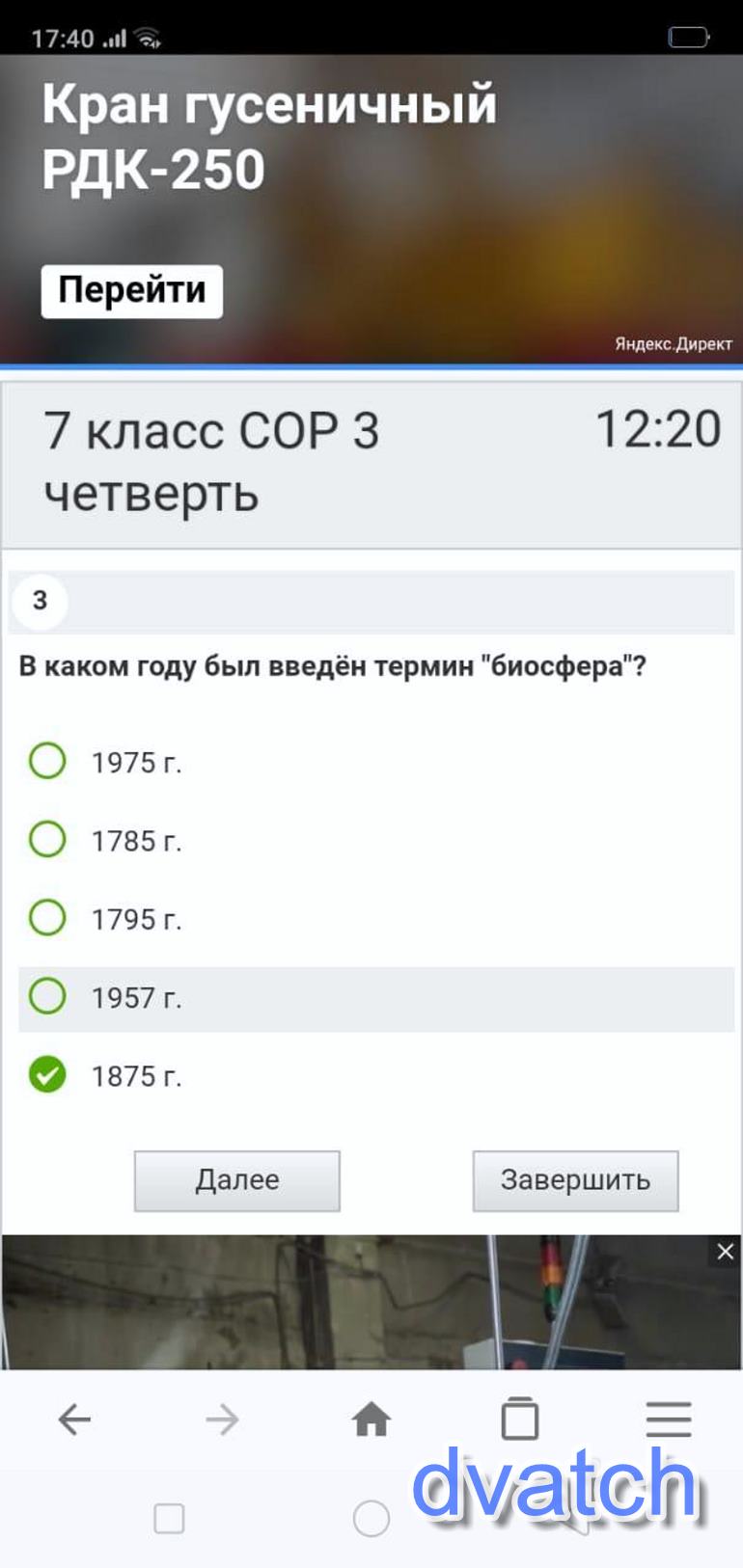743x1568 pixels.
Task: Choose the 1795 г. radio button
Action: (x=47, y=918)
